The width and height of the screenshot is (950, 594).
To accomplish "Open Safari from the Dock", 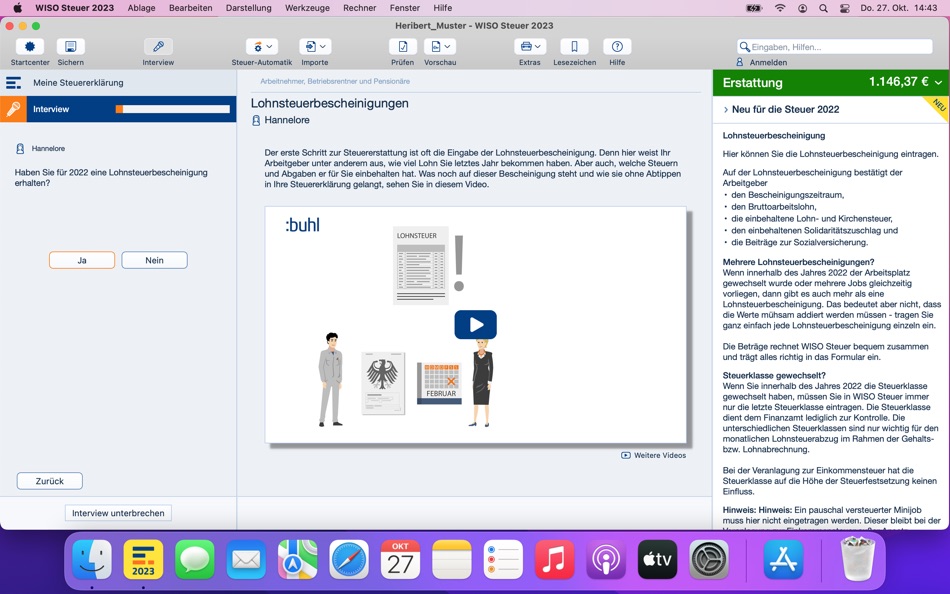I will click(x=349, y=559).
